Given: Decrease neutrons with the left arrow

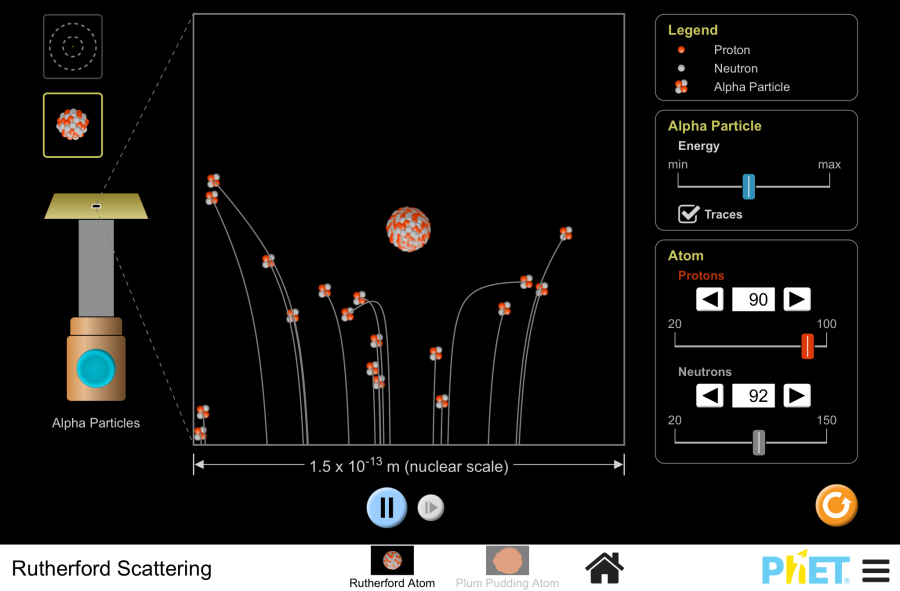Looking at the screenshot, I should (710, 396).
